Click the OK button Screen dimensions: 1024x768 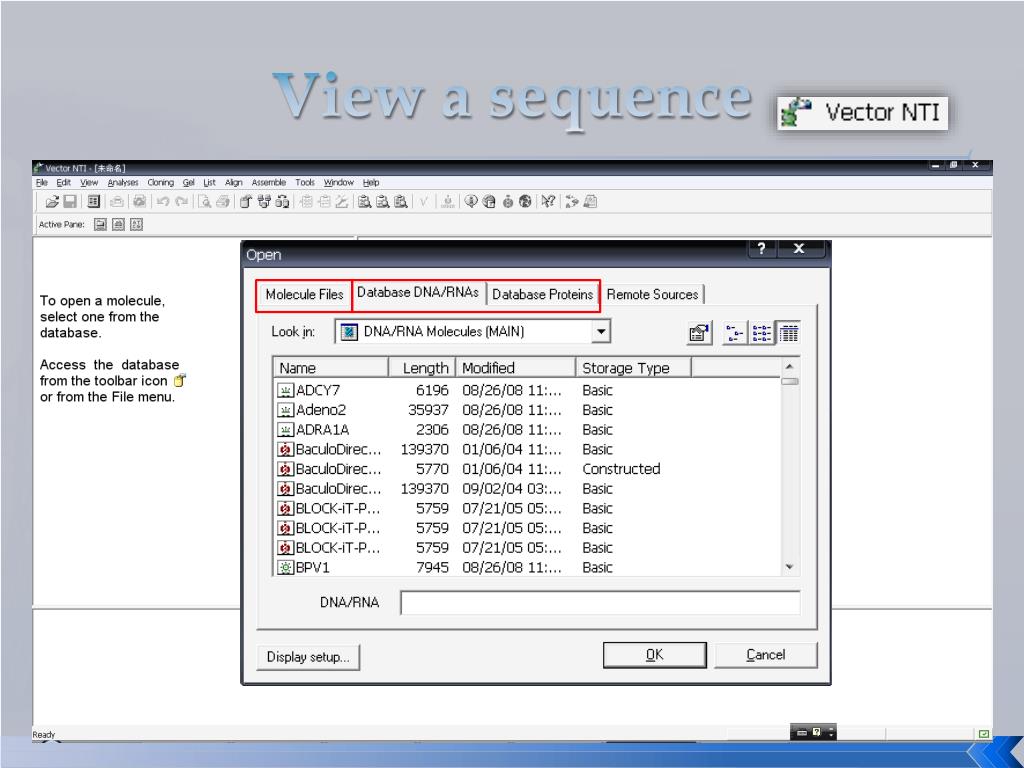(x=654, y=655)
